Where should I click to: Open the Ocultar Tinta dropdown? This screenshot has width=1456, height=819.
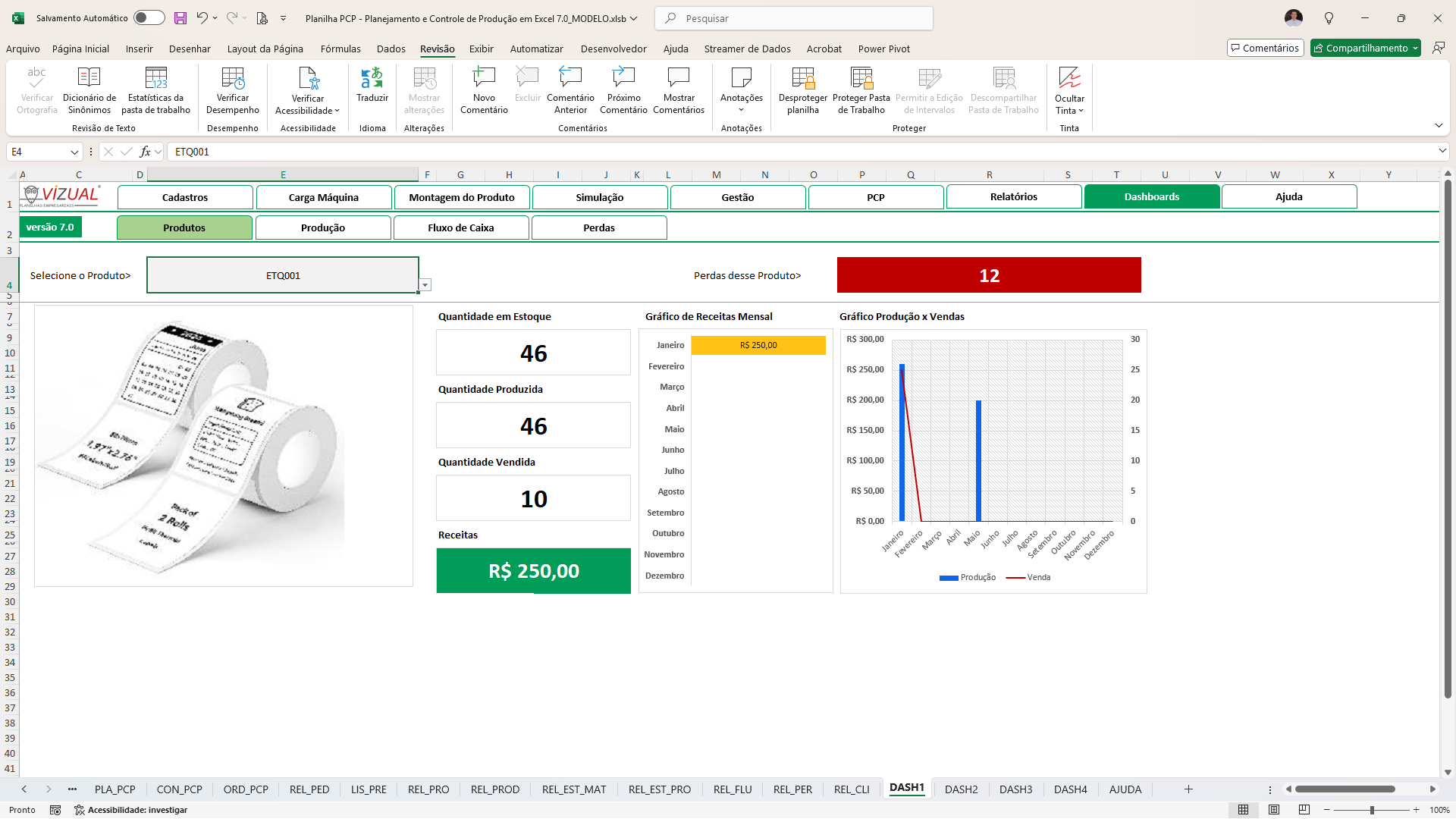[x=1081, y=111]
